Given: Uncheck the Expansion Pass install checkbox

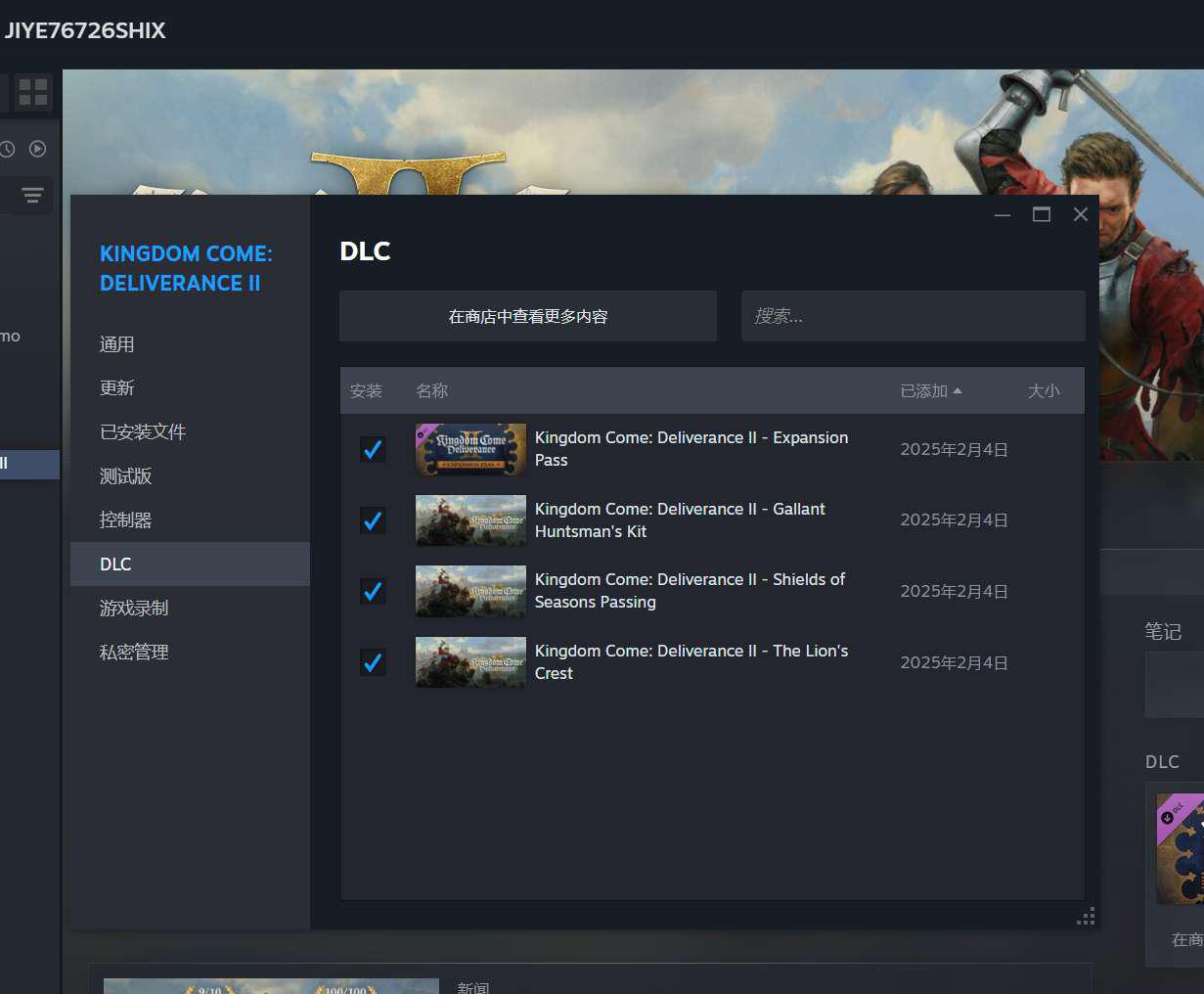Looking at the screenshot, I should [x=373, y=449].
